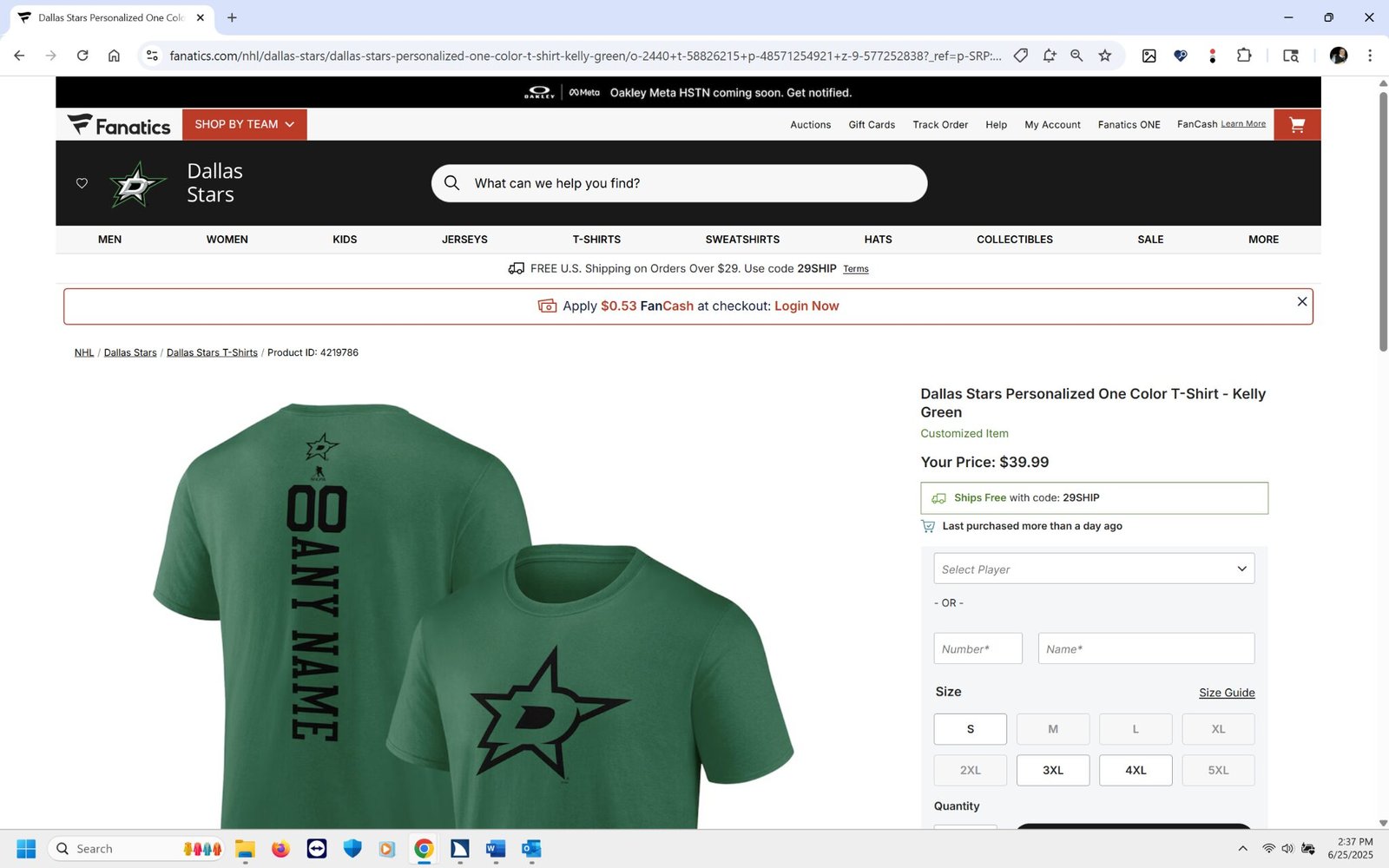Screen dimensions: 1389x868
Task: Open the JERSEYS category
Action: tap(464, 240)
